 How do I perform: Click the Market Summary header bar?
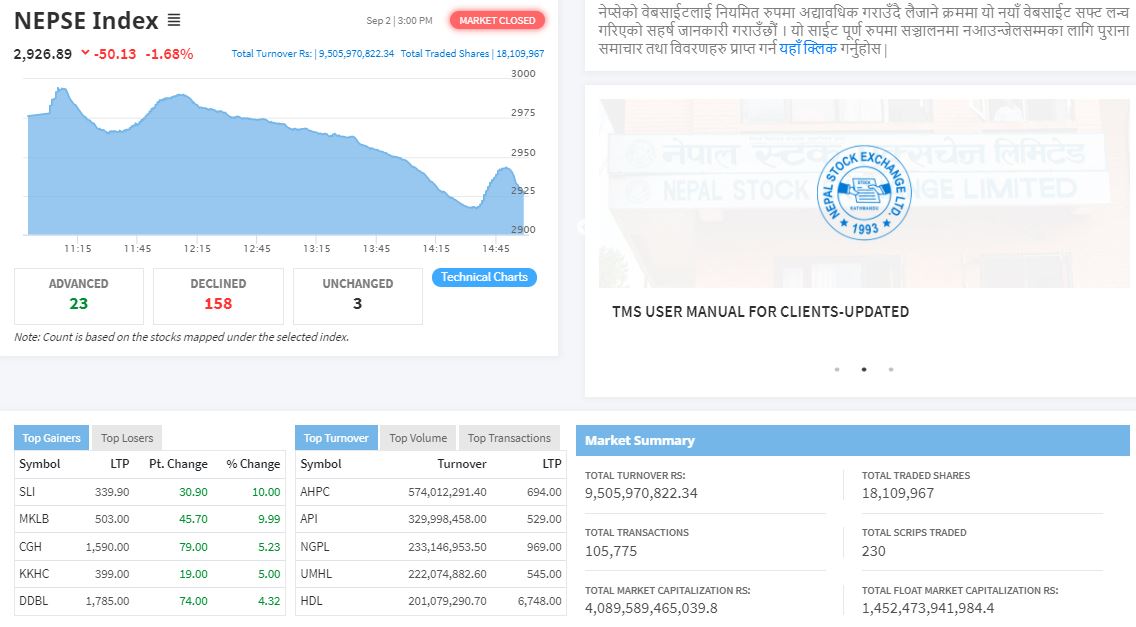coord(853,441)
